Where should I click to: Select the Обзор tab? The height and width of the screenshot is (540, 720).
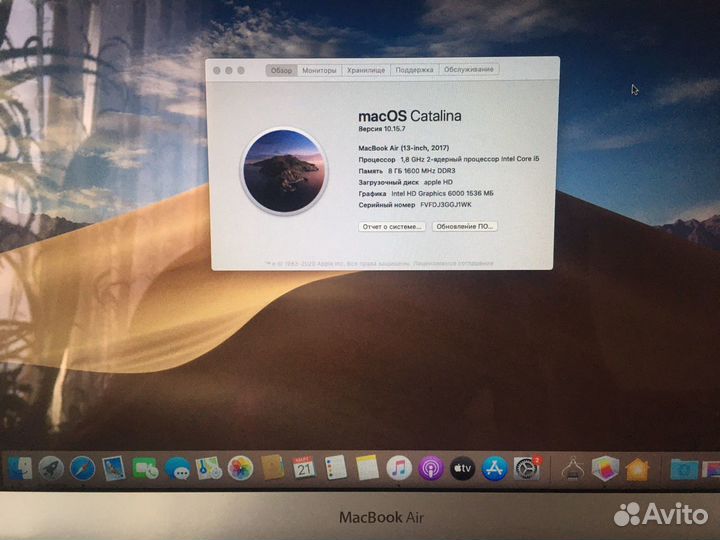coord(281,70)
